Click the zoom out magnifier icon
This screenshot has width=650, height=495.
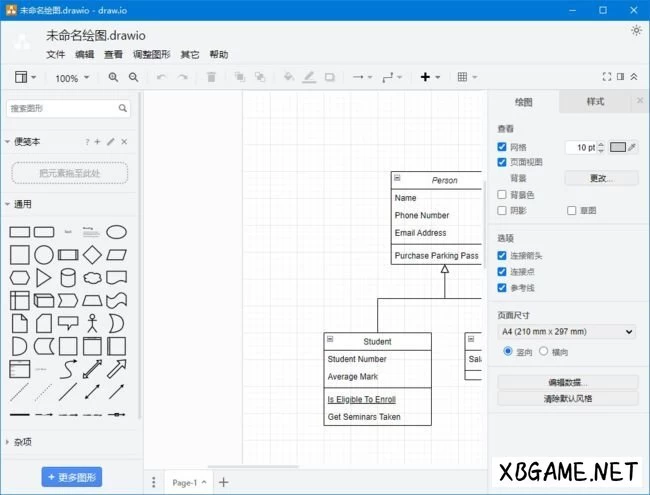pyautogui.click(x=133, y=77)
